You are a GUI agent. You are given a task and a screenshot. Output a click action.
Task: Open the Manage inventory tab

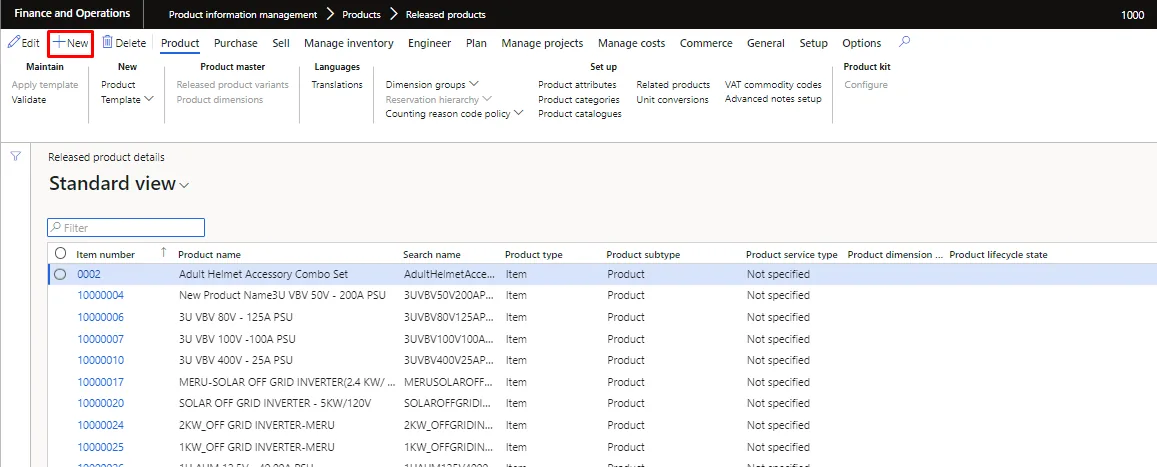[348, 43]
